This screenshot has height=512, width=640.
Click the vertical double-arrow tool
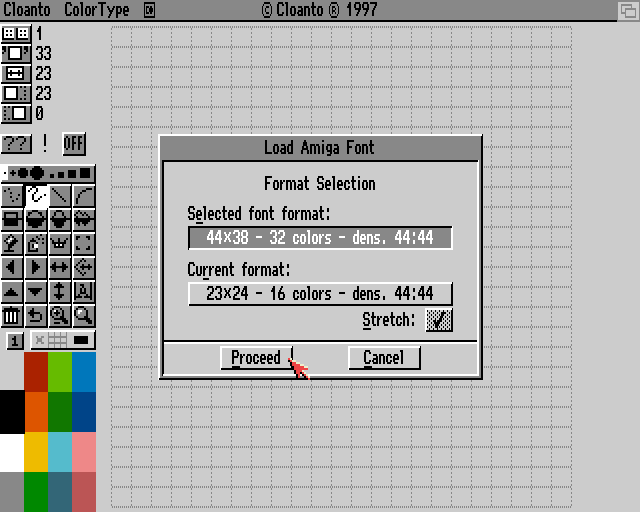tap(60, 292)
